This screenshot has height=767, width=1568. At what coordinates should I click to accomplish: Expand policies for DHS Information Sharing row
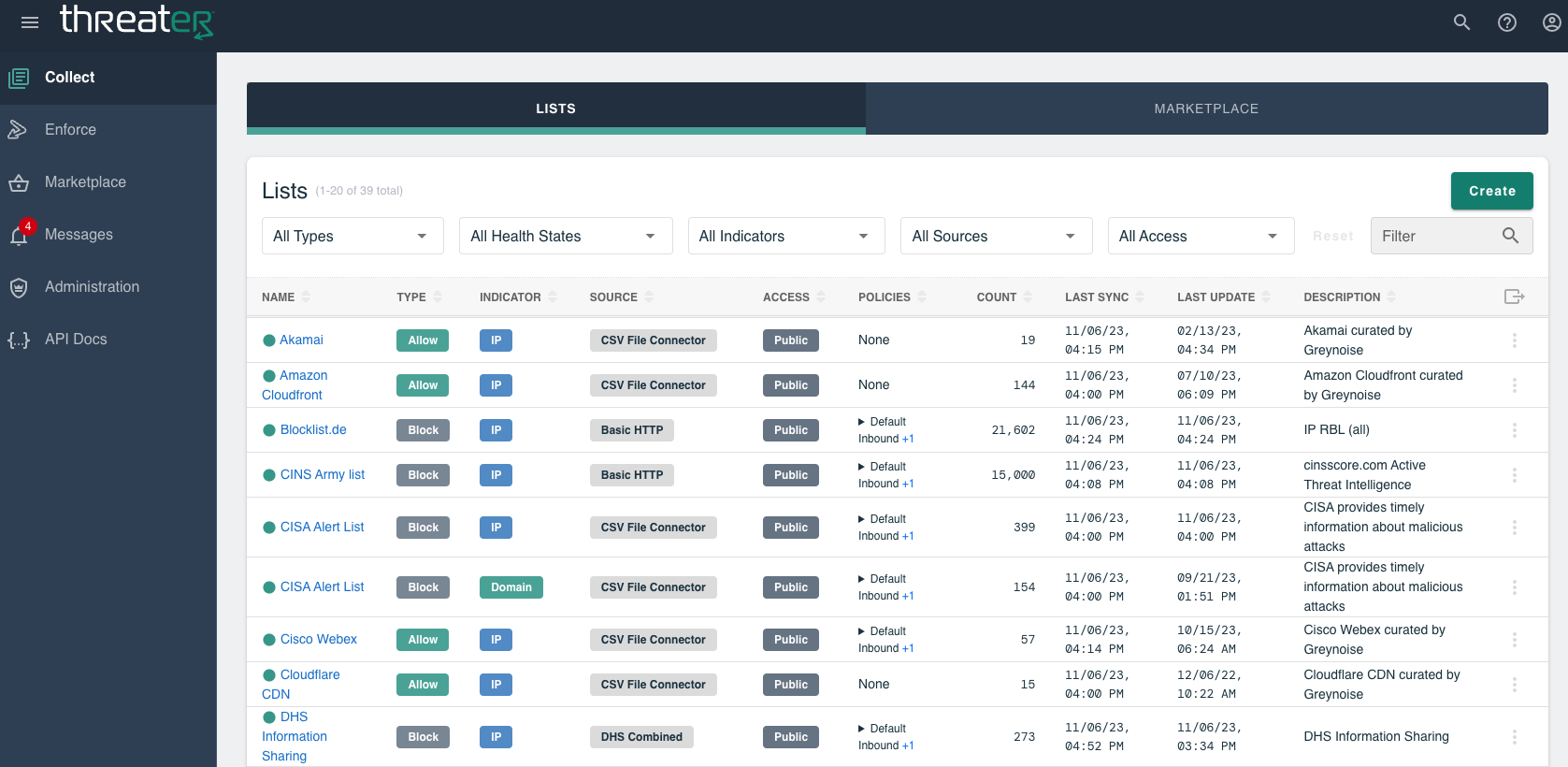pos(862,729)
